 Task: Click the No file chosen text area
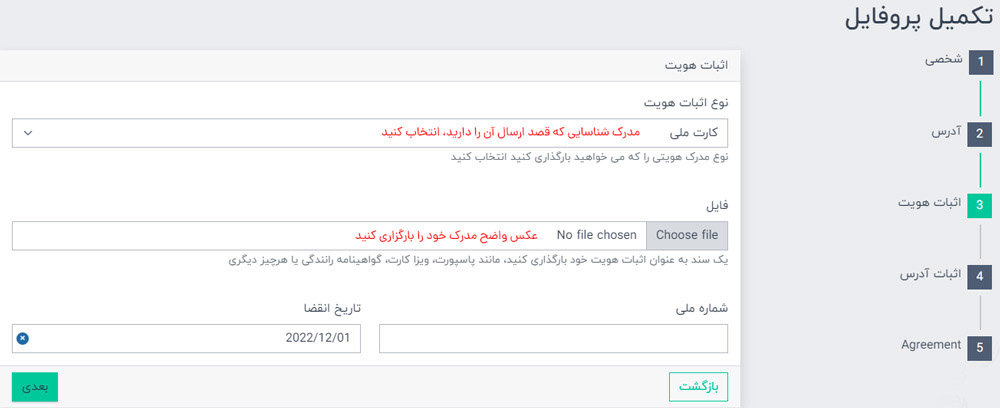[596, 236]
